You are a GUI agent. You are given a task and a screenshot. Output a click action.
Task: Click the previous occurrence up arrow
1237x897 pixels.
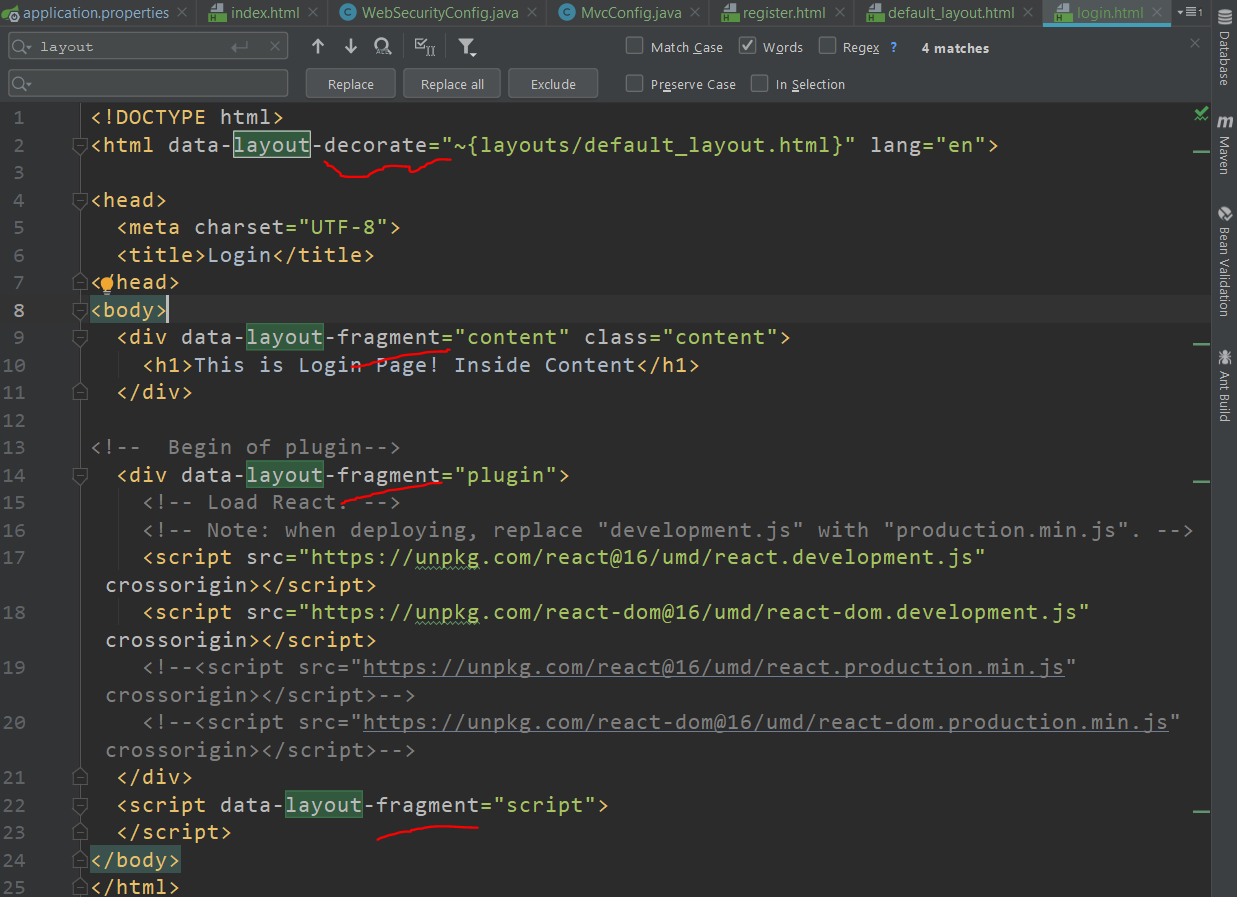tap(317, 46)
